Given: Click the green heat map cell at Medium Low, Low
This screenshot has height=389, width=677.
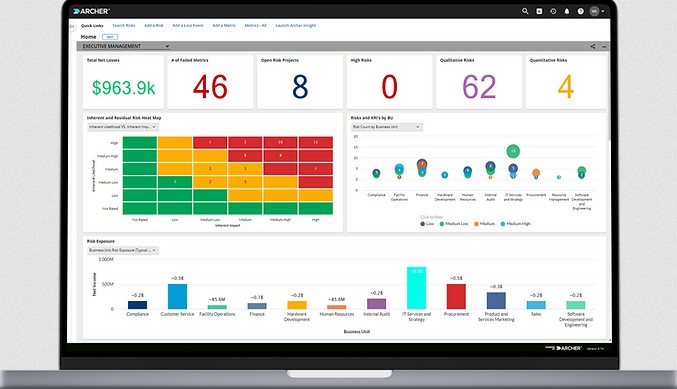Looking at the screenshot, I should click(175, 182).
